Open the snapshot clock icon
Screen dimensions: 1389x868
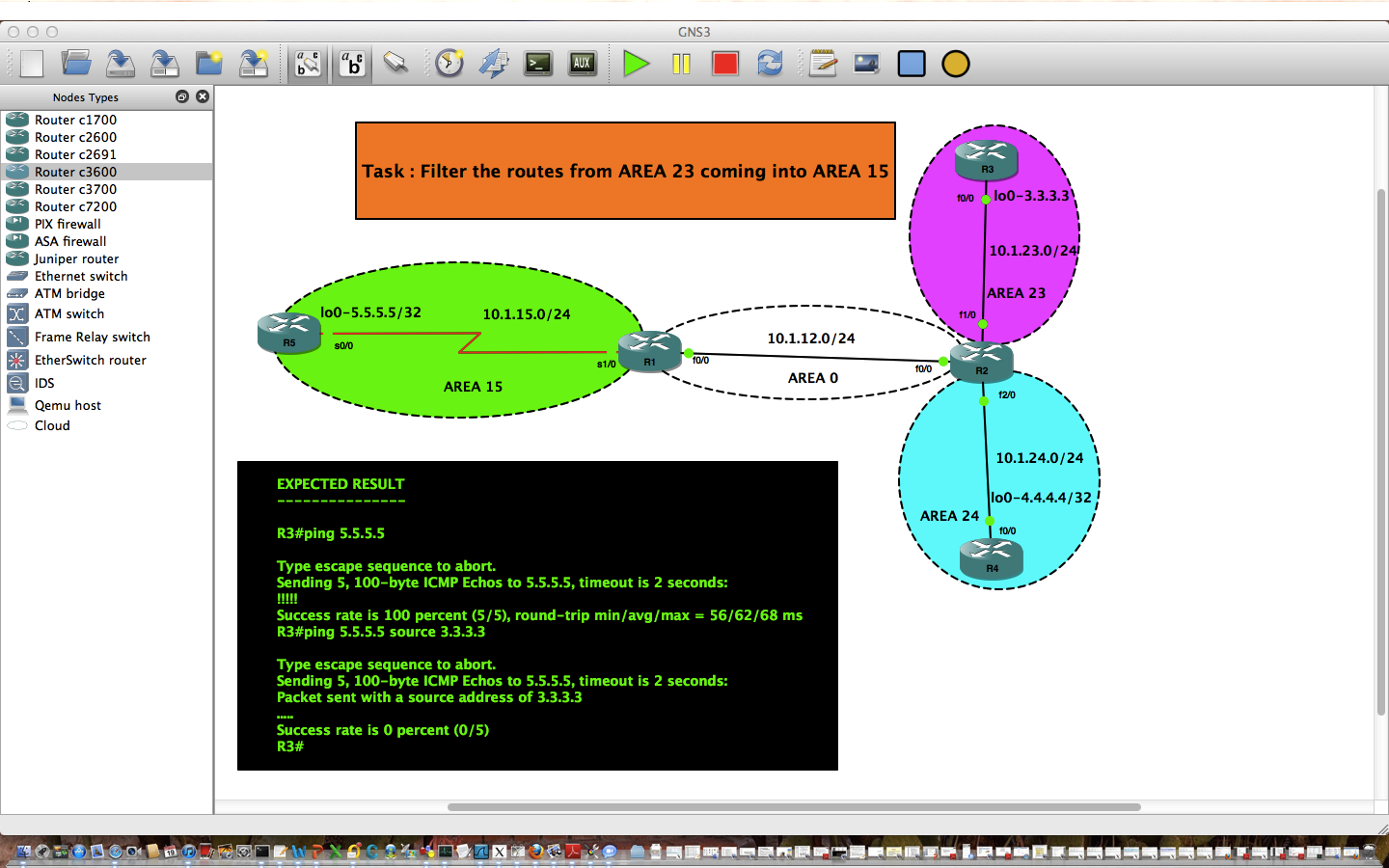coord(449,64)
